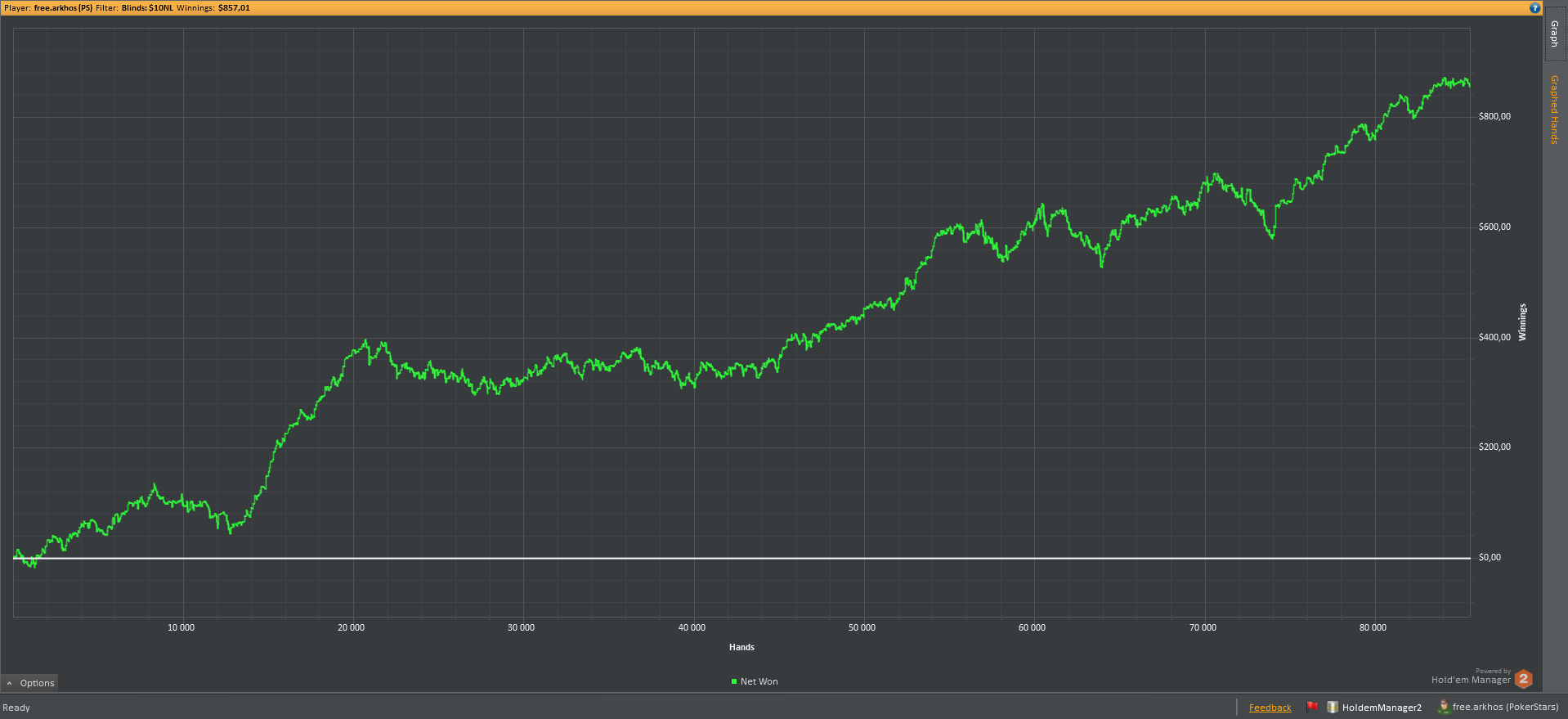Switch to the Graphed Hands side tab
Image resolution: width=1568 pixels, height=719 pixels.
point(1554,110)
